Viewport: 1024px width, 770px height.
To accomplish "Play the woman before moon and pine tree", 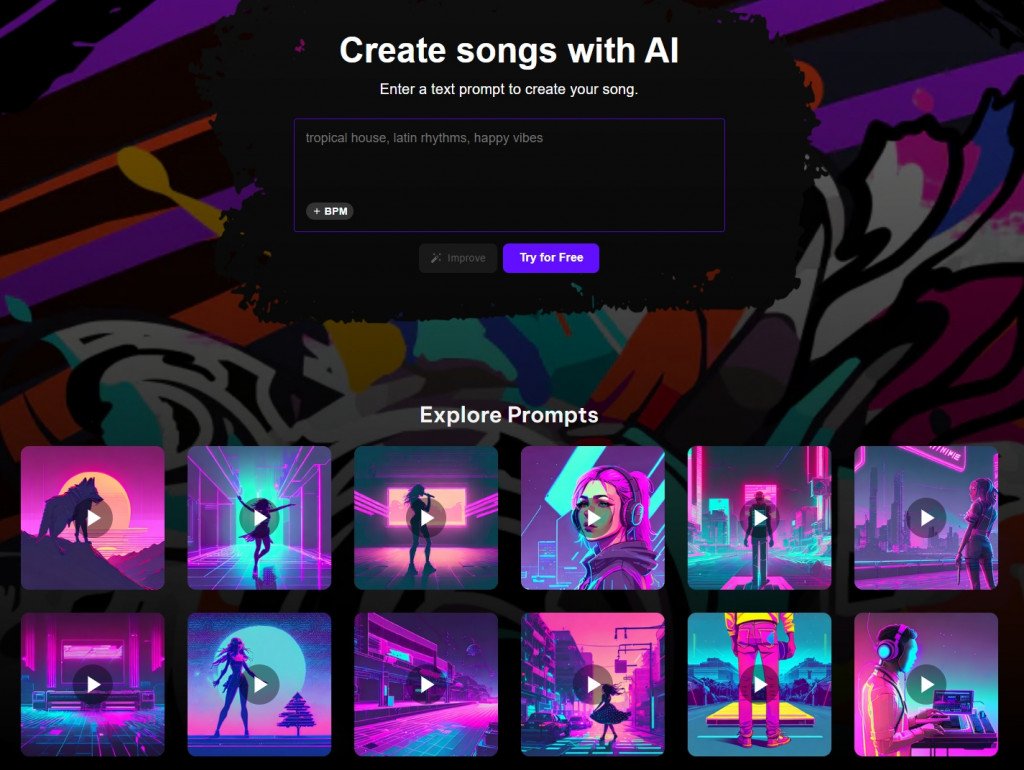I will coord(260,684).
